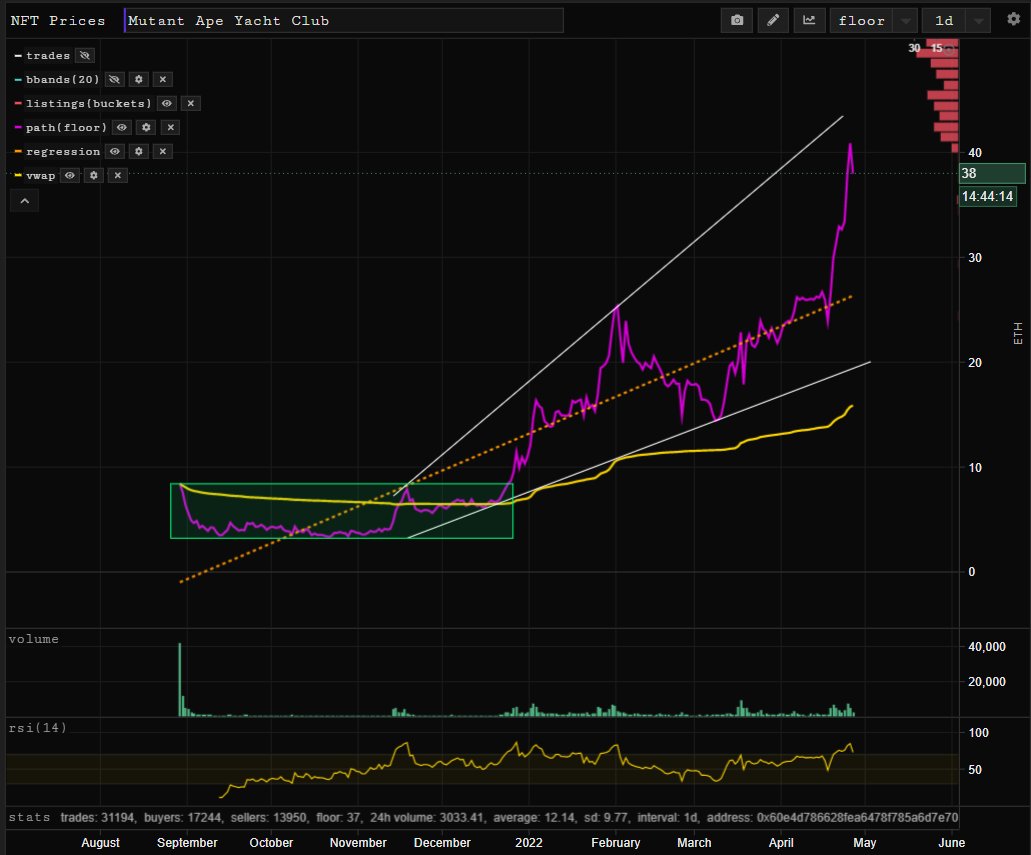Edit the Mutant Ape Yacht Club search field
This screenshot has height=855, width=1031.
click(344, 20)
